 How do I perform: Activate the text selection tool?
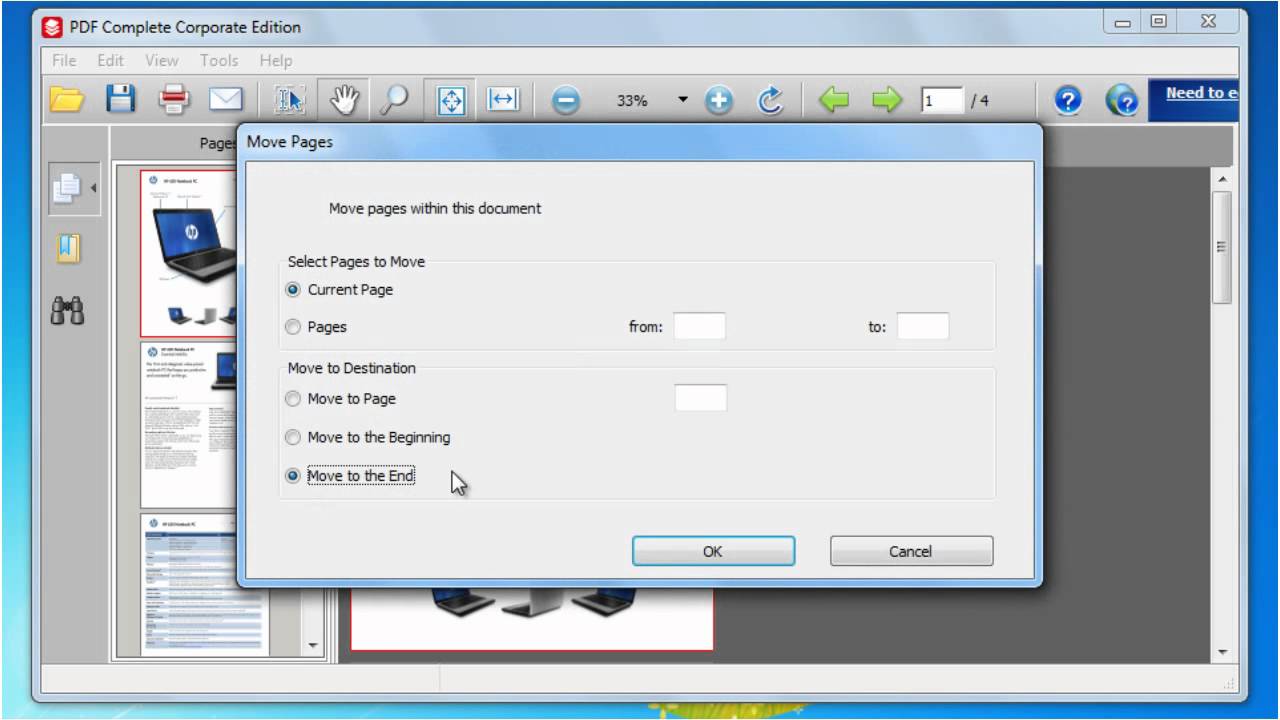pyautogui.click(x=290, y=100)
